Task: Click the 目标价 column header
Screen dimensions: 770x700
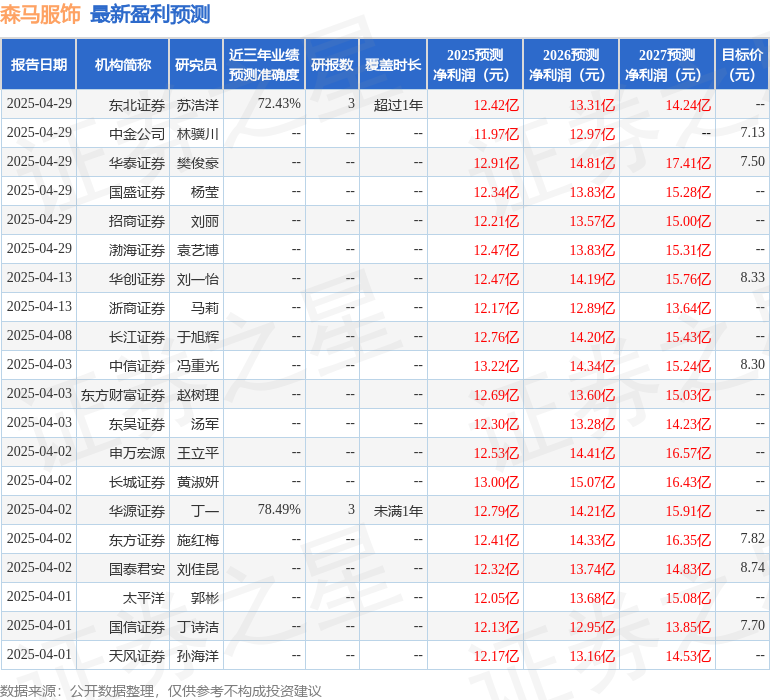Action: tap(742, 64)
